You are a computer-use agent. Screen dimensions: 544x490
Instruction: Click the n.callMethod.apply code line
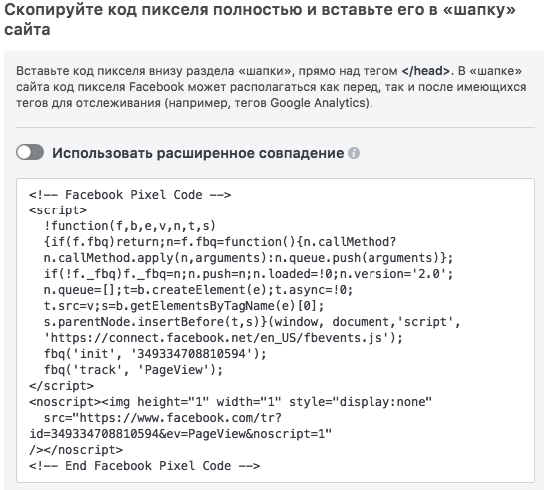click(248, 258)
